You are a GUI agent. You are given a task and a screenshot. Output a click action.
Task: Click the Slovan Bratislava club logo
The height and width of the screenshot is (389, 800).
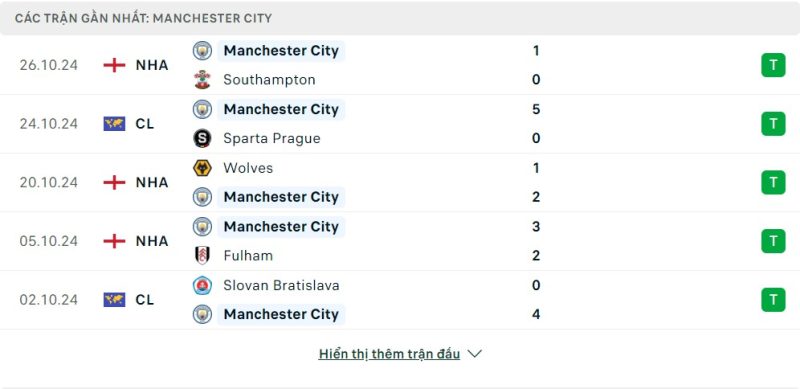(x=202, y=285)
